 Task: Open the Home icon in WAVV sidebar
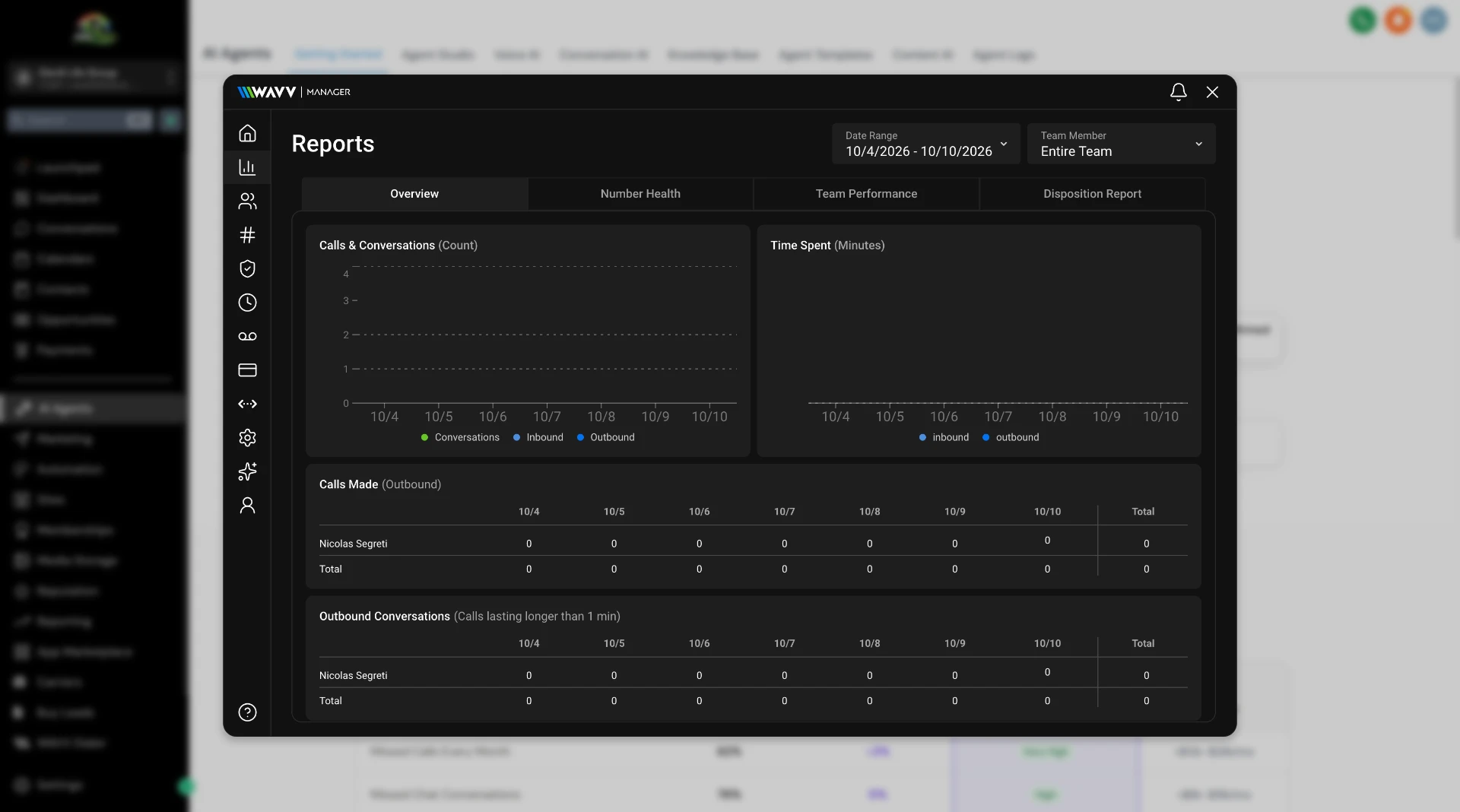[x=247, y=134]
